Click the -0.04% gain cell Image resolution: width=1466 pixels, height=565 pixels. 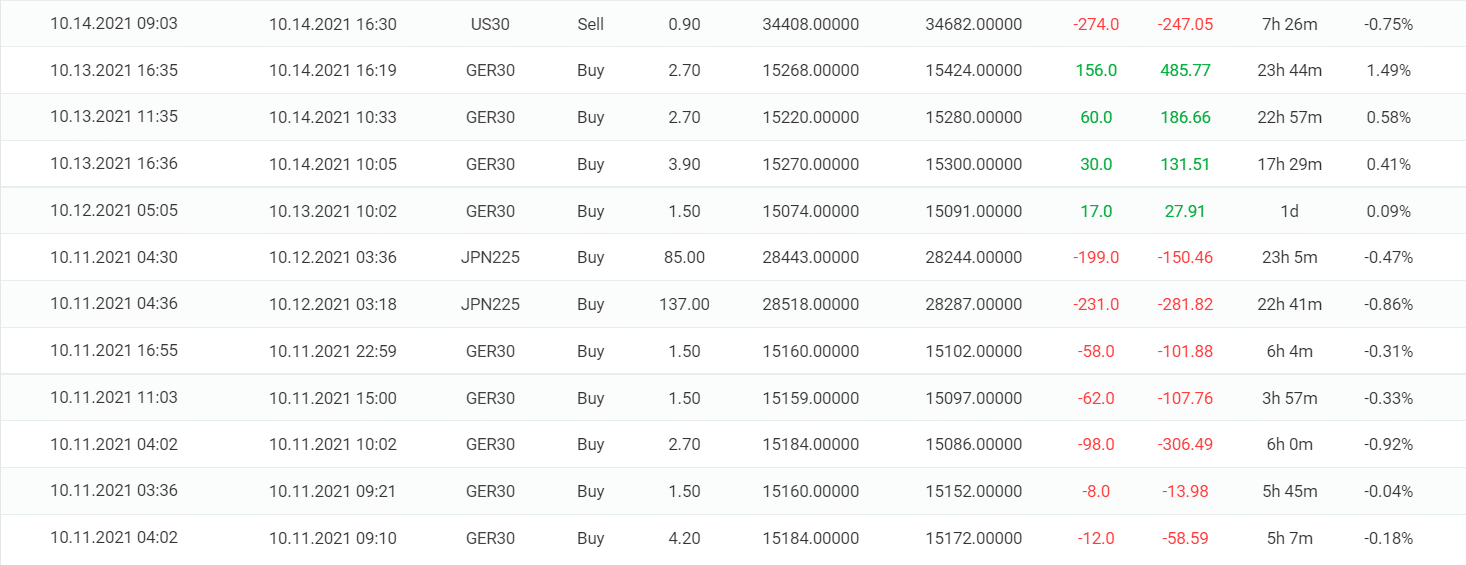pos(1388,491)
